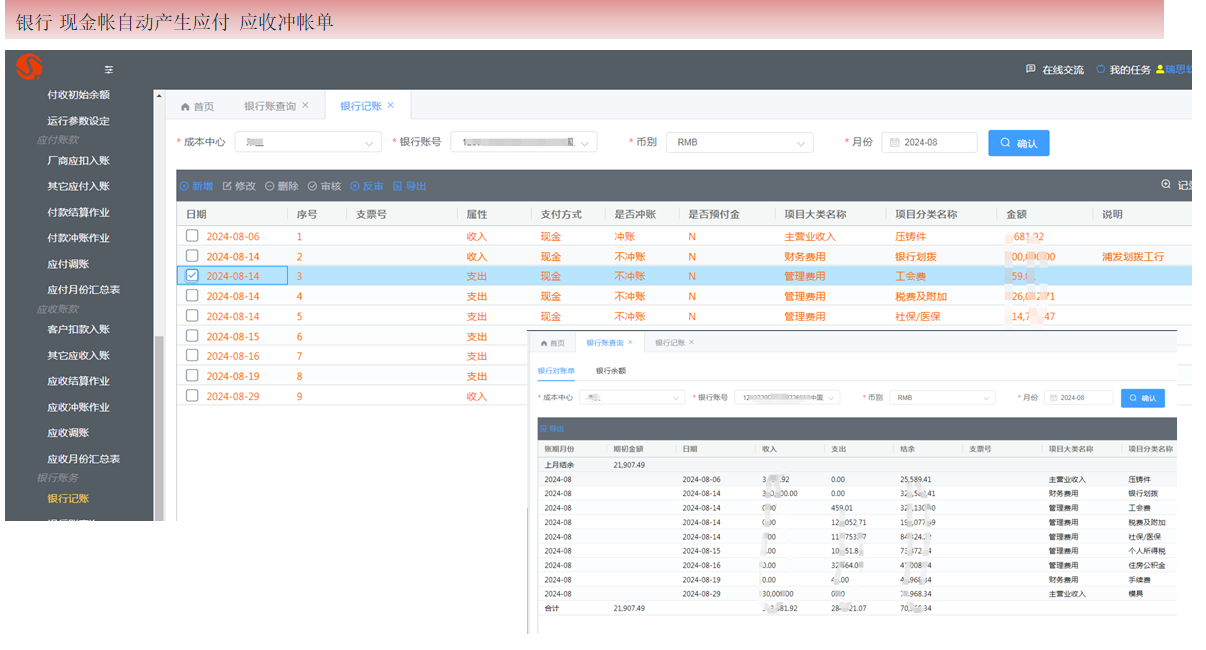Open 付款结算作业 in the sidebar

tap(78, 212)
